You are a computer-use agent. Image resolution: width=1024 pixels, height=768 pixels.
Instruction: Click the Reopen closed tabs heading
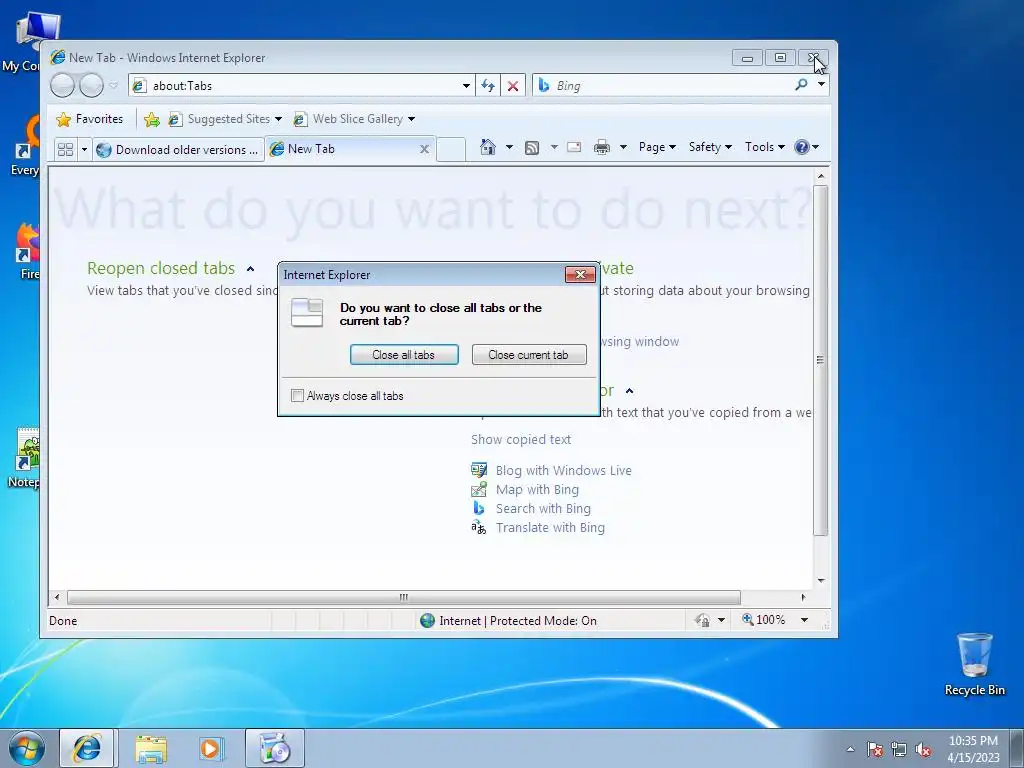pyautogui.click(x=161, y=268)
